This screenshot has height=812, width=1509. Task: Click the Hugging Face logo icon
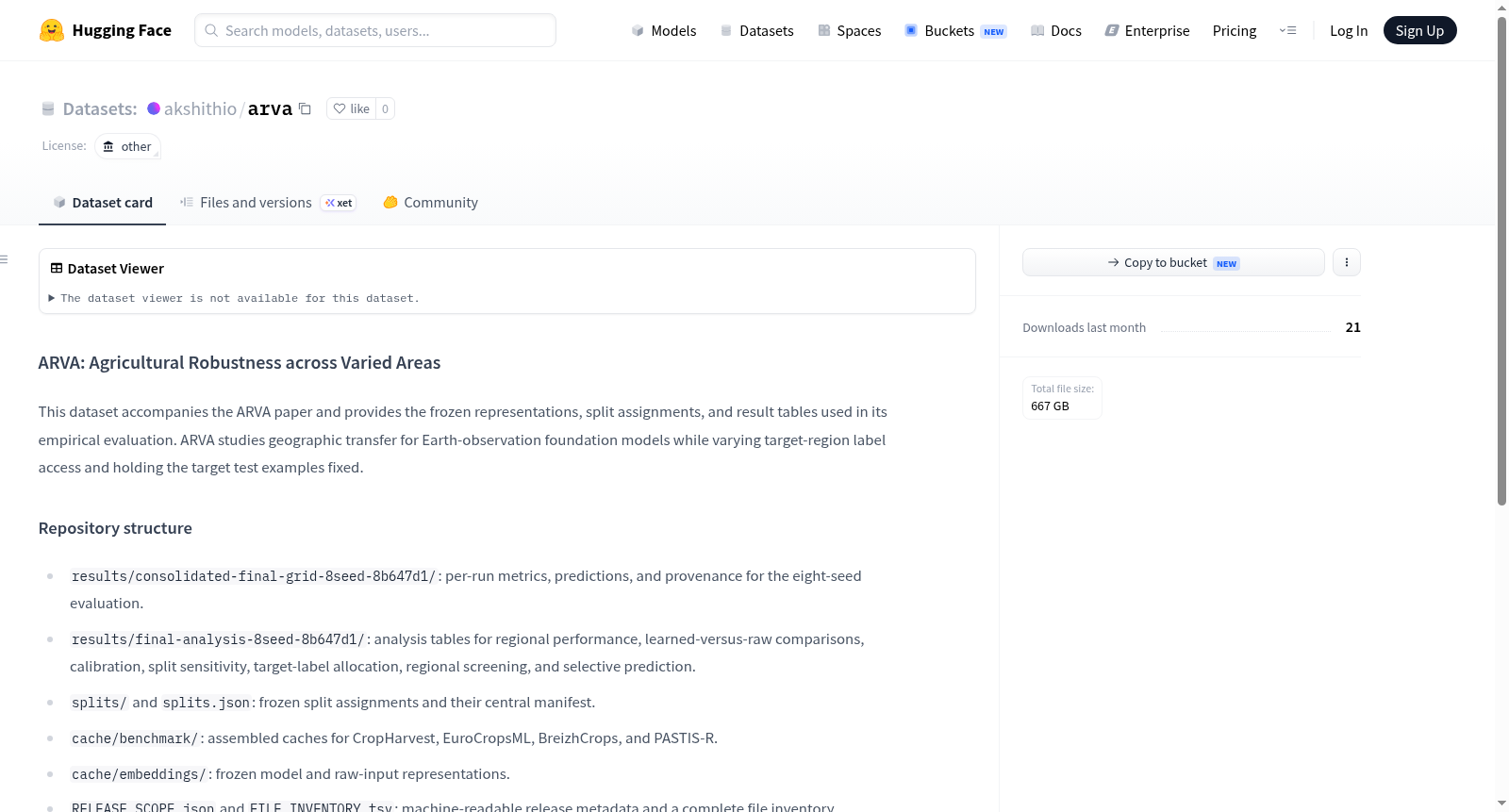(52, 30)
